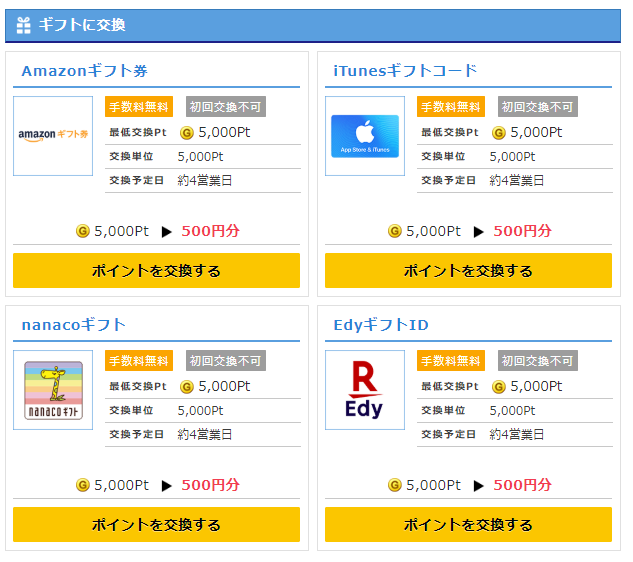Click 交換単位 label in Amazon card
This screenshot has height=562, width=633.
pyautogui.click(x=131, y=157)
